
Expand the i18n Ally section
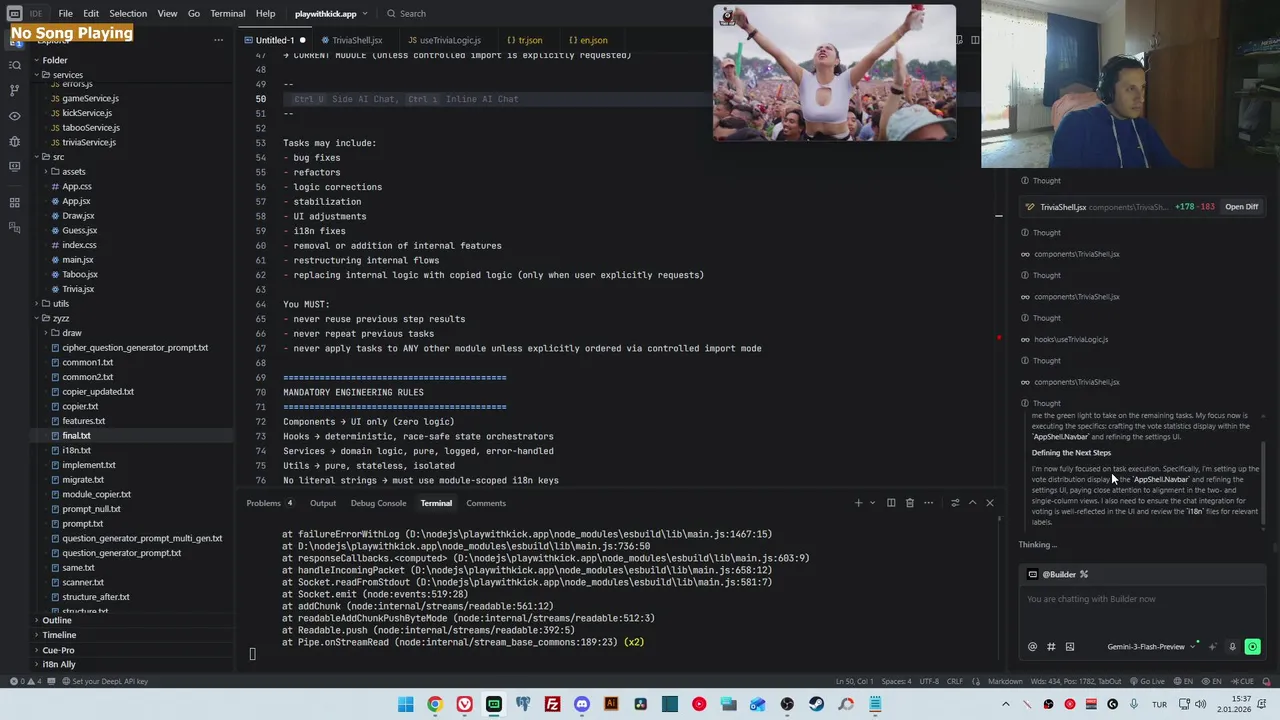click(x=59, y=664)
